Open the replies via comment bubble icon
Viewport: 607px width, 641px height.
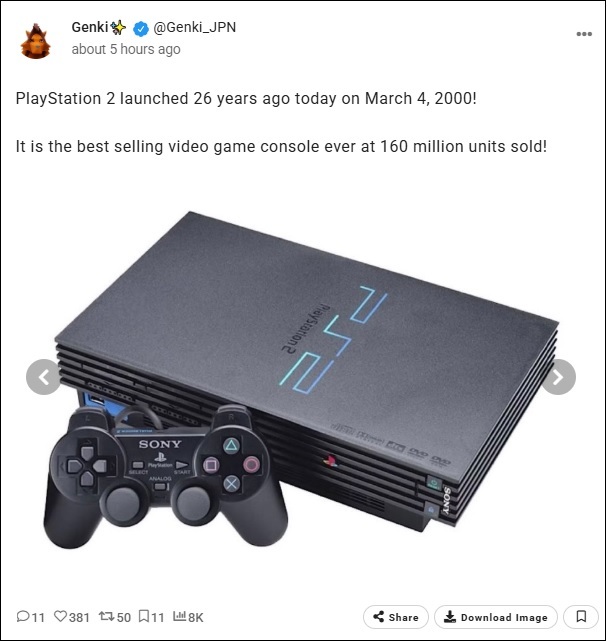23,616
